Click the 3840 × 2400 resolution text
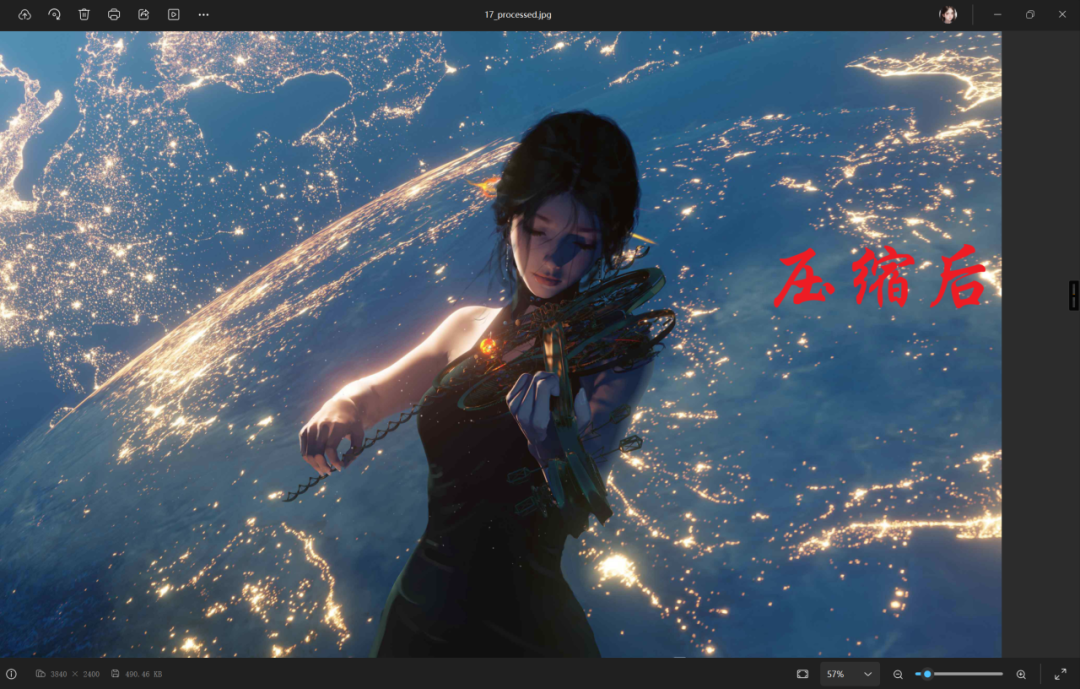Image resolution: width=1080 pixels, height=689 pixels. coord(75,674)
